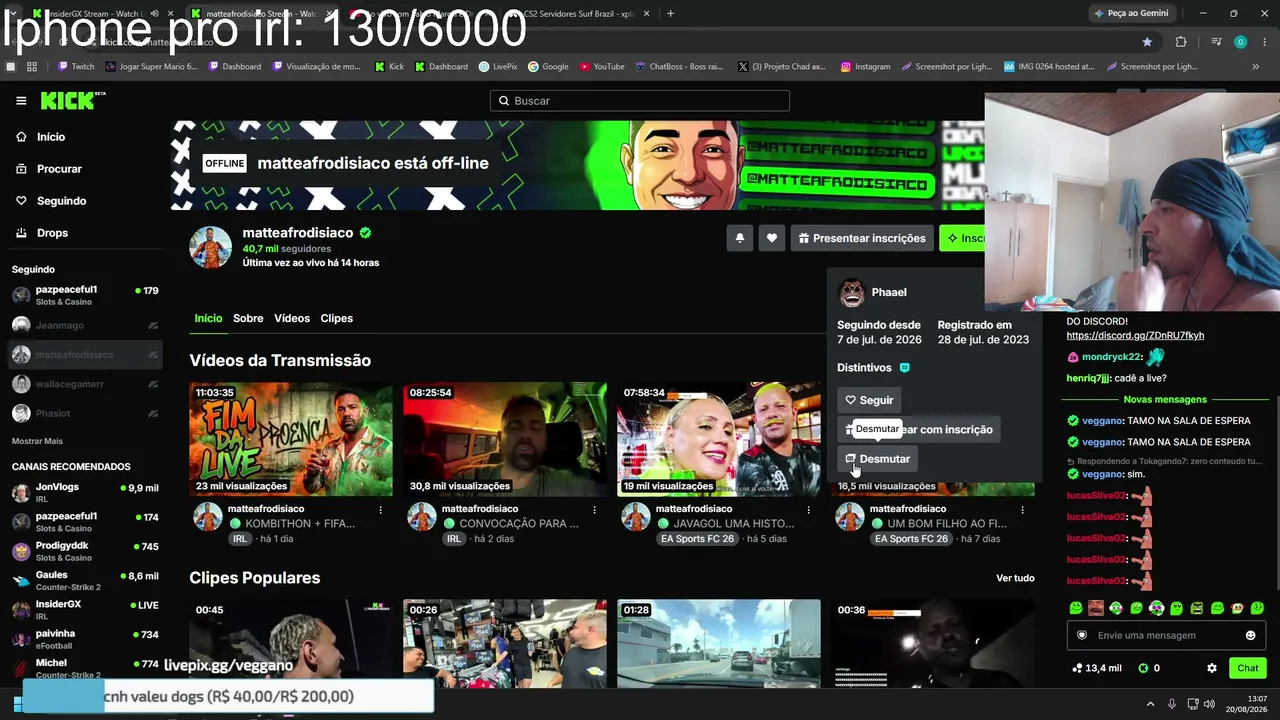Open chat settings gear
This screenshot has height=720, width=1280.
(x=1212, y=668)
